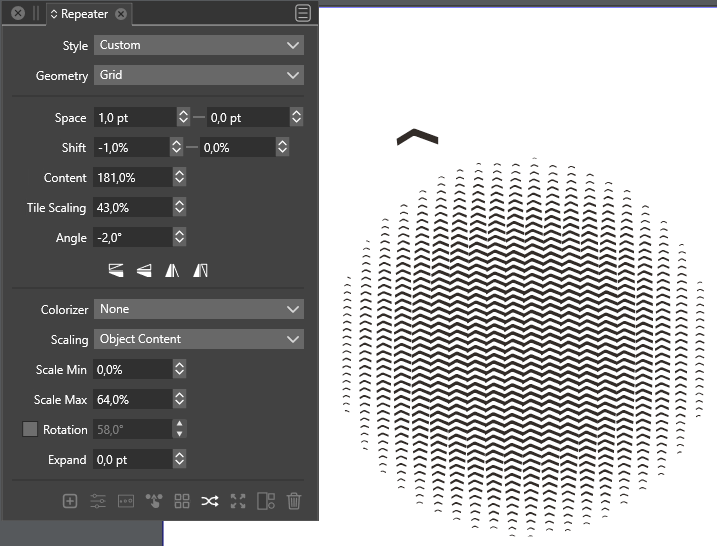Open the panel options menu icon
717x546 pixels.
click(x=303, y=14)
